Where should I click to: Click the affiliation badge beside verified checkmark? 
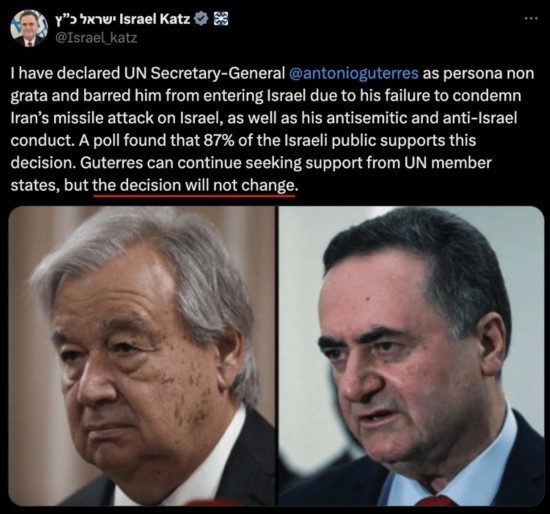coord(221,19)
